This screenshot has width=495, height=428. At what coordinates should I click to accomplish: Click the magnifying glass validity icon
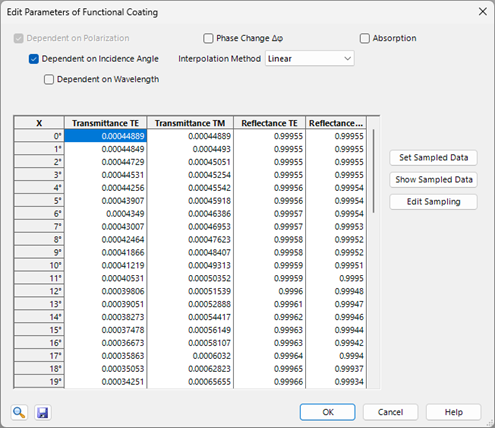(x=19, y=412)
